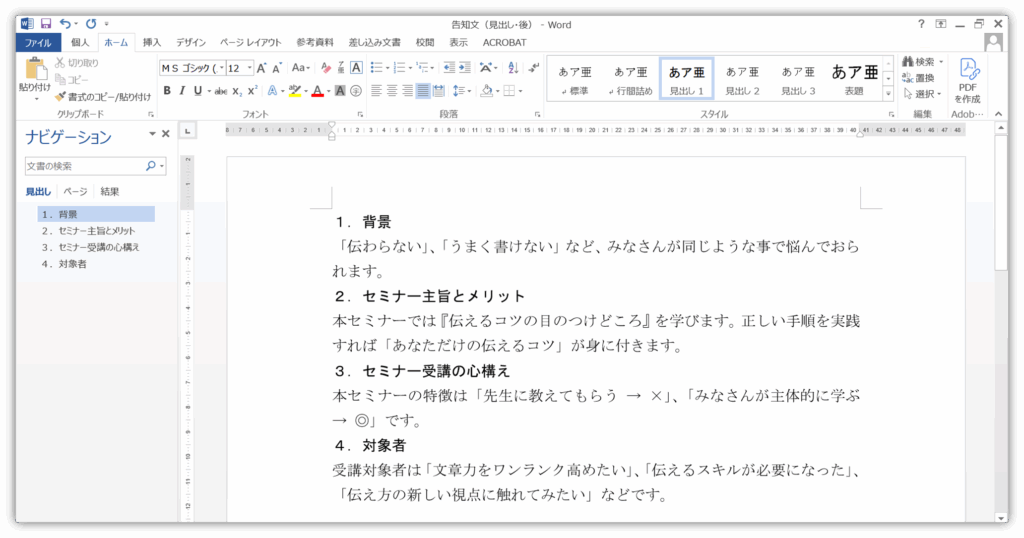Image resolution: width=1024 pixels, height=538 pixels.
Task: Apply the 表題 style
Action: [854, 79]
